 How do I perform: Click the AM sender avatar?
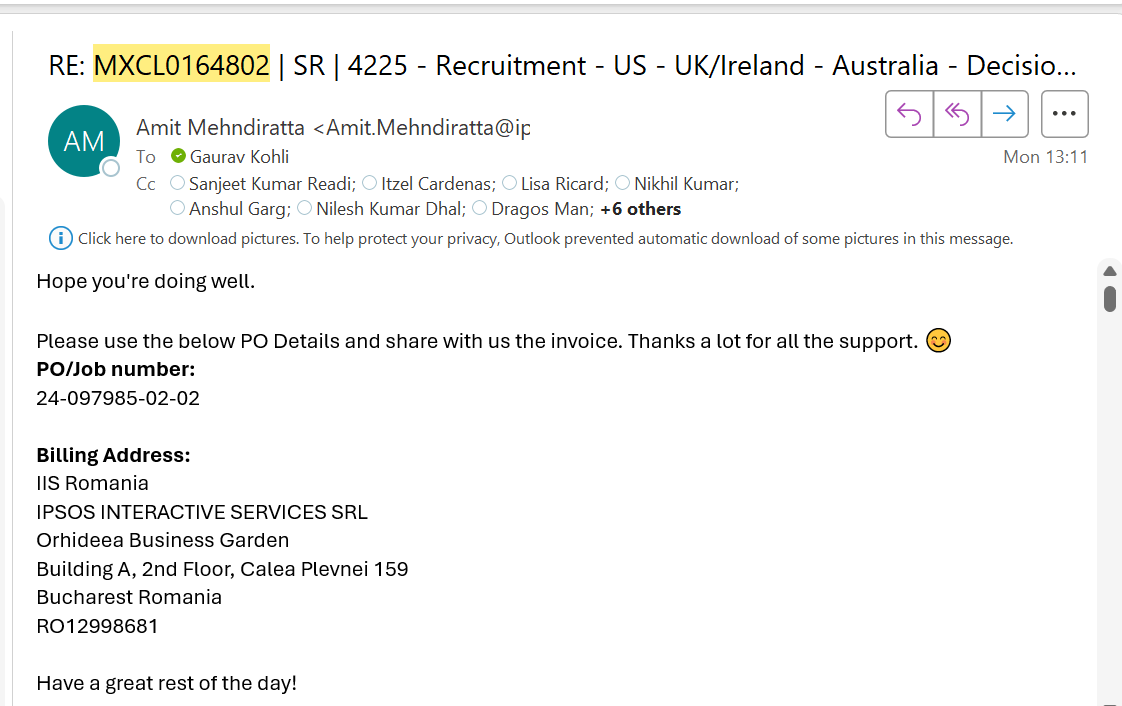tap(84, 141)
